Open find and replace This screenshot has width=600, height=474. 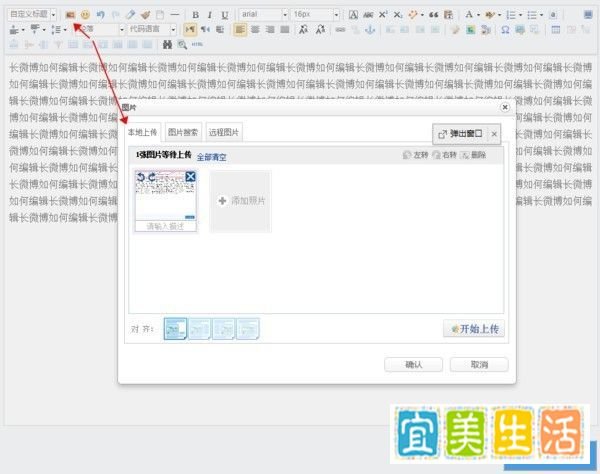pyautogui.click(x=167, y=44)
